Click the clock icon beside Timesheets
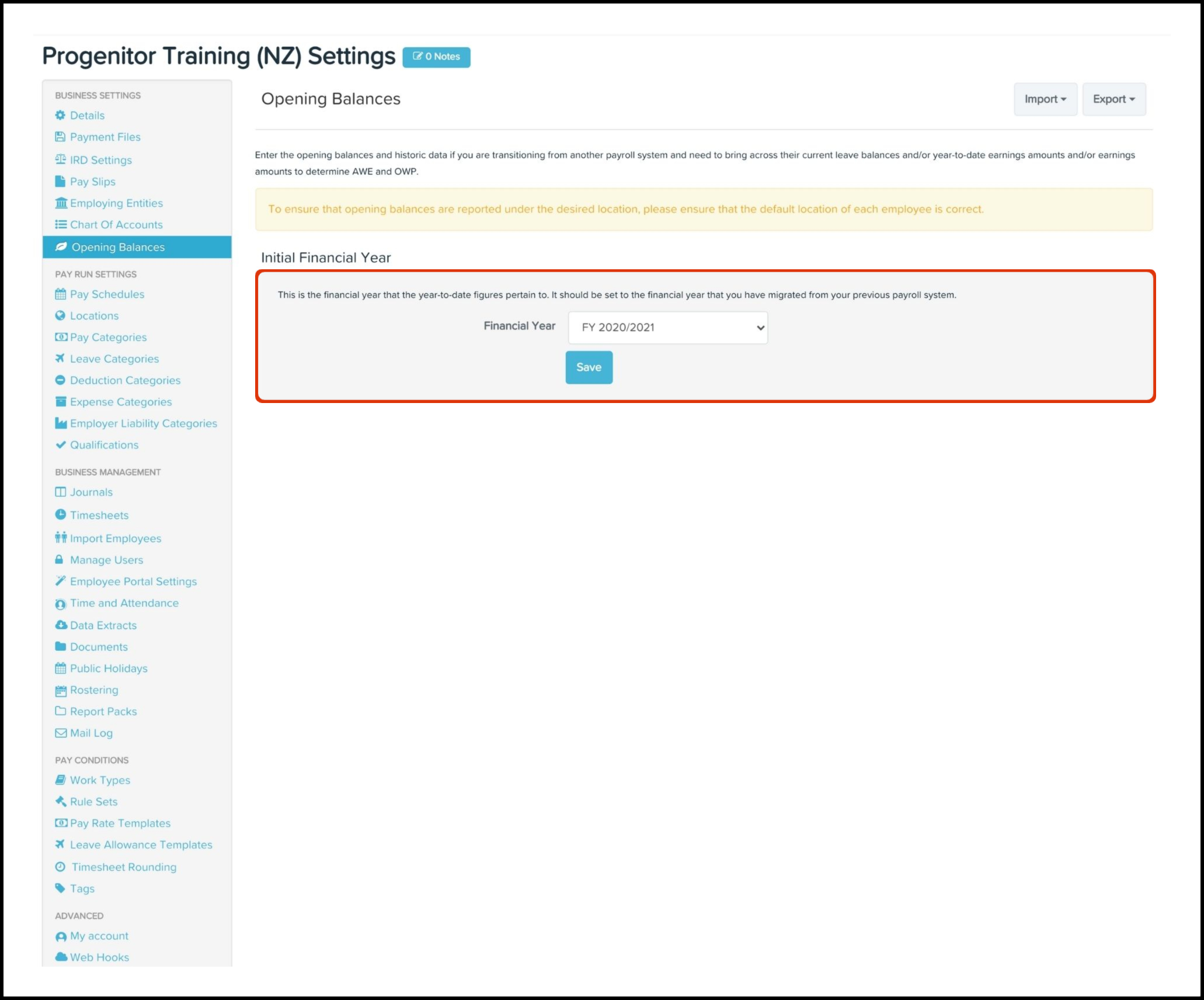Image resolution: width=1204 pixels, height=1000 pixels. (x=60, y=515)
